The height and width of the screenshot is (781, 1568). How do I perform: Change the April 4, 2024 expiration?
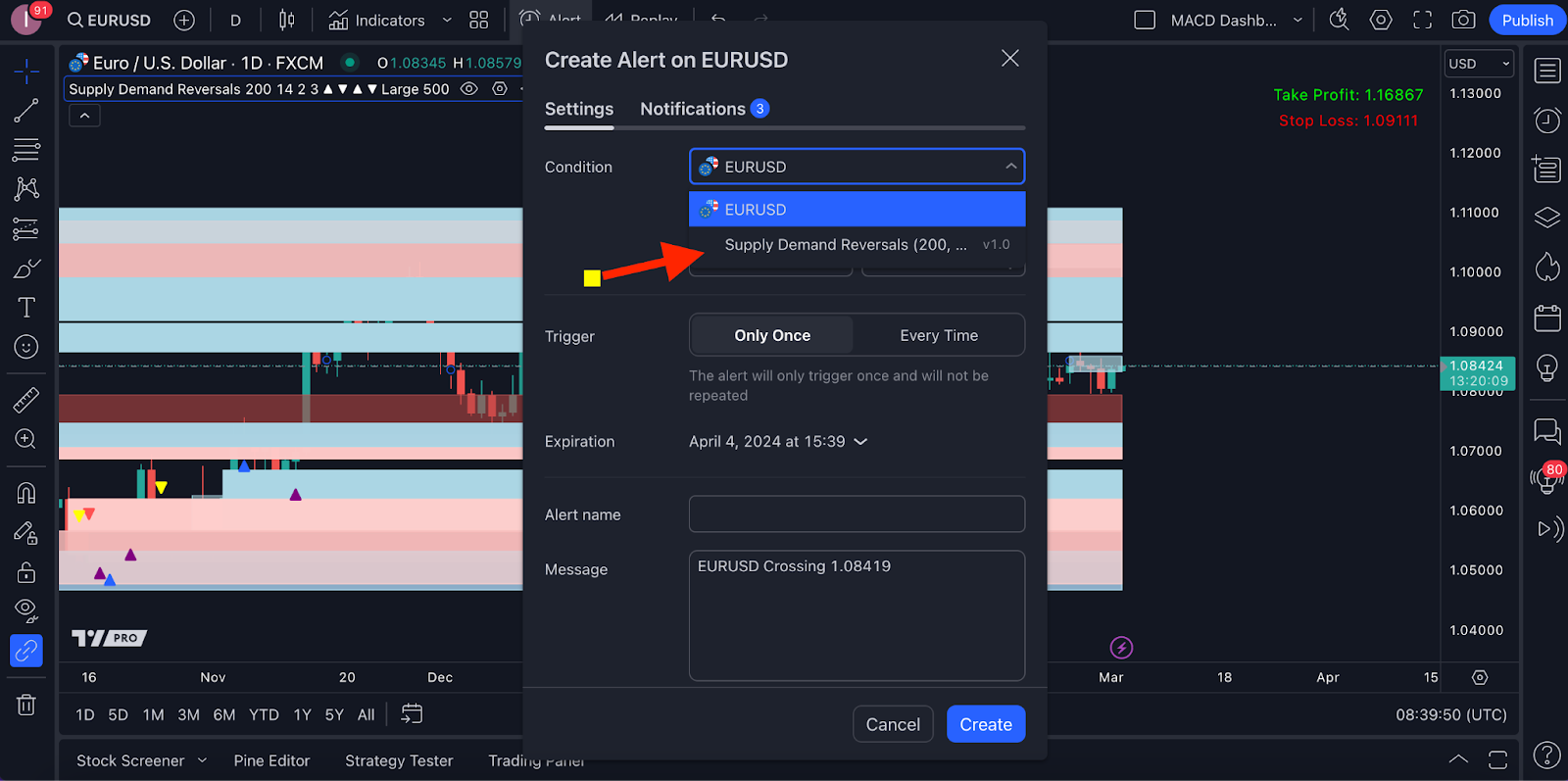778,441
